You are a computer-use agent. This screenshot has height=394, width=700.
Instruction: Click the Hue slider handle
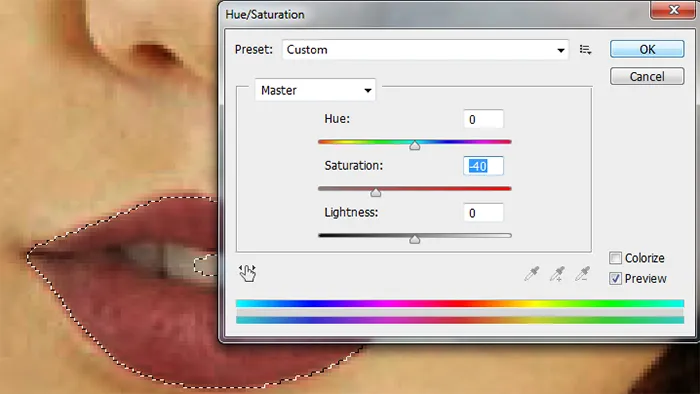point(415,145)
